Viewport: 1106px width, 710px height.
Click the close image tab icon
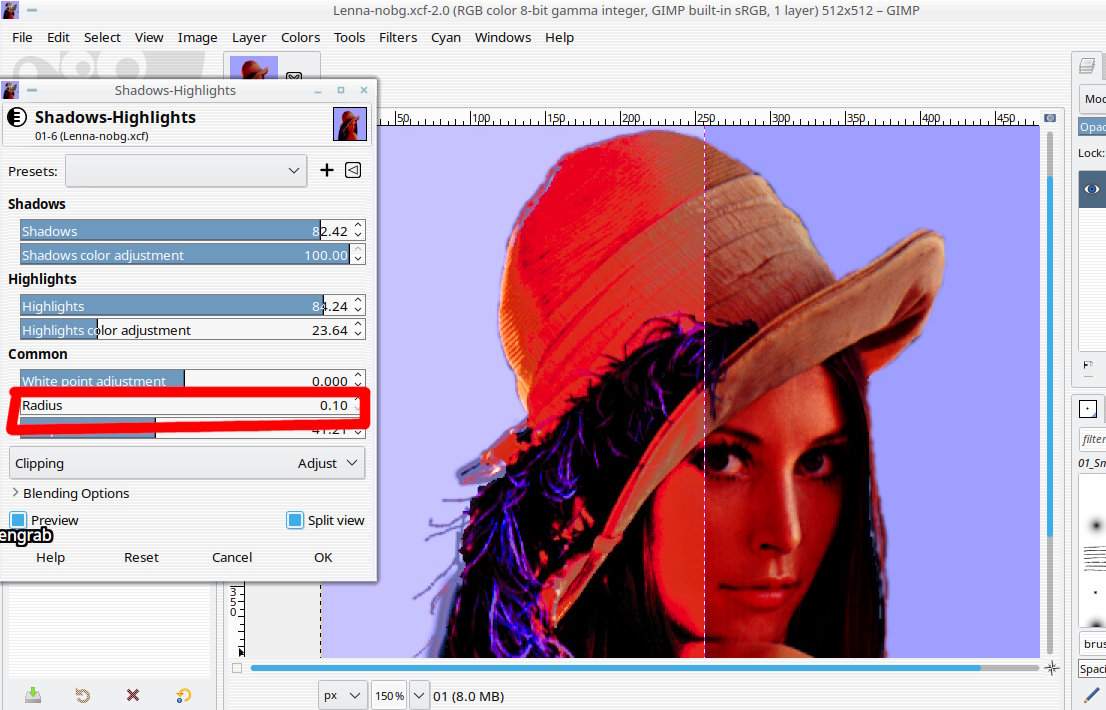(294, 77)
